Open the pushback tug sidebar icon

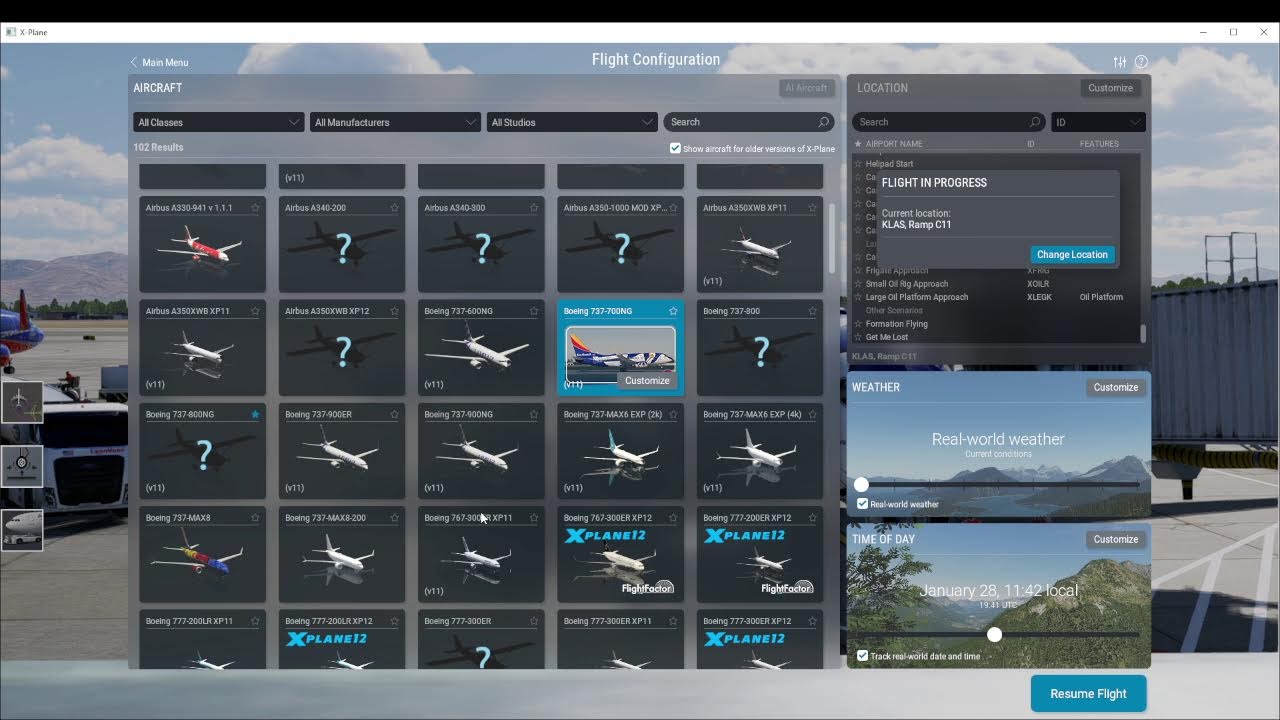[x=21, y=530]
